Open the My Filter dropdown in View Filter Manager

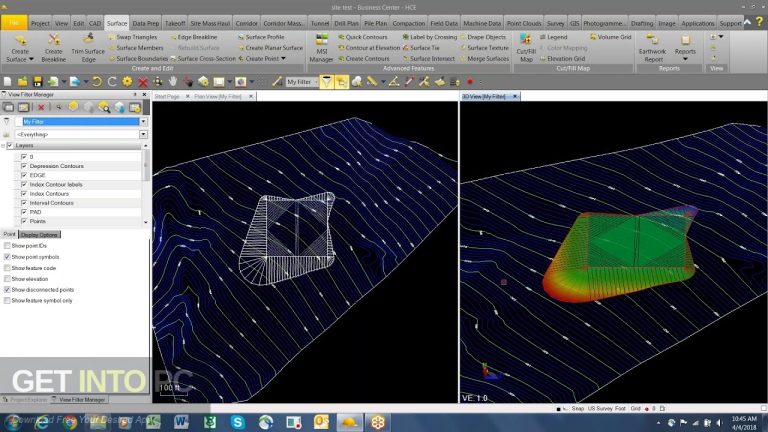143,121
